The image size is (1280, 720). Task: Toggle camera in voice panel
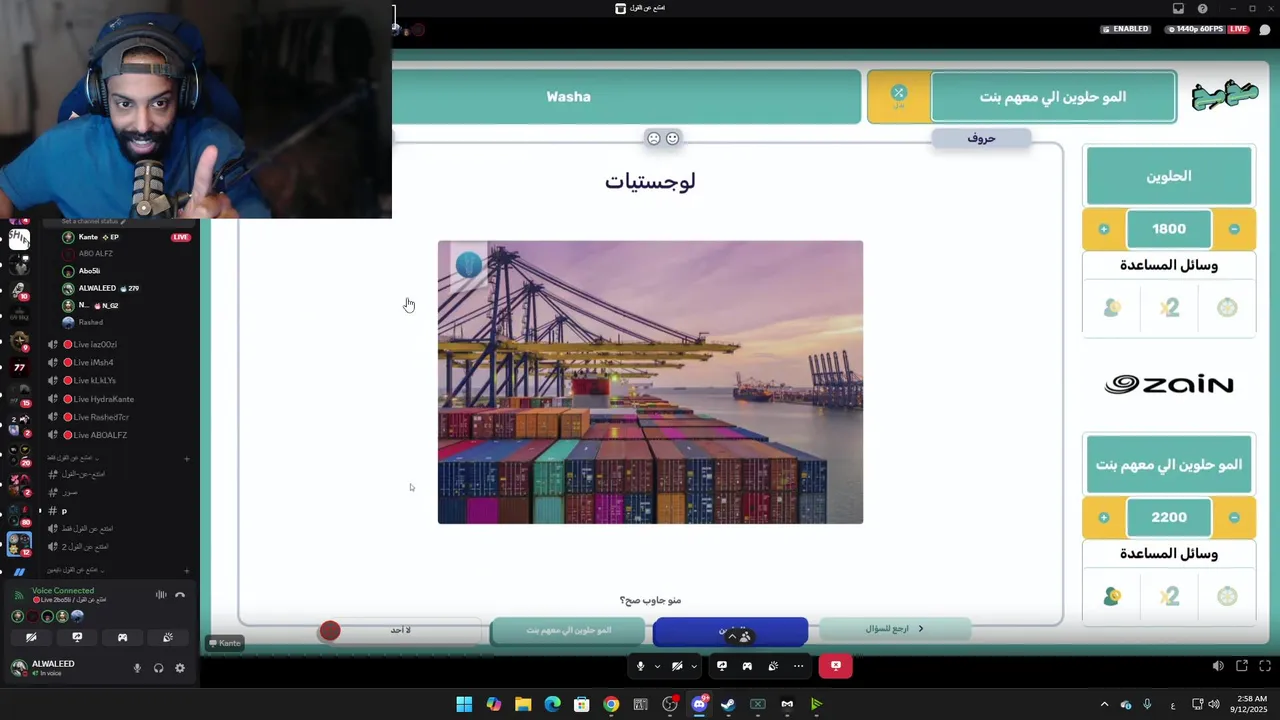(31, 637)
